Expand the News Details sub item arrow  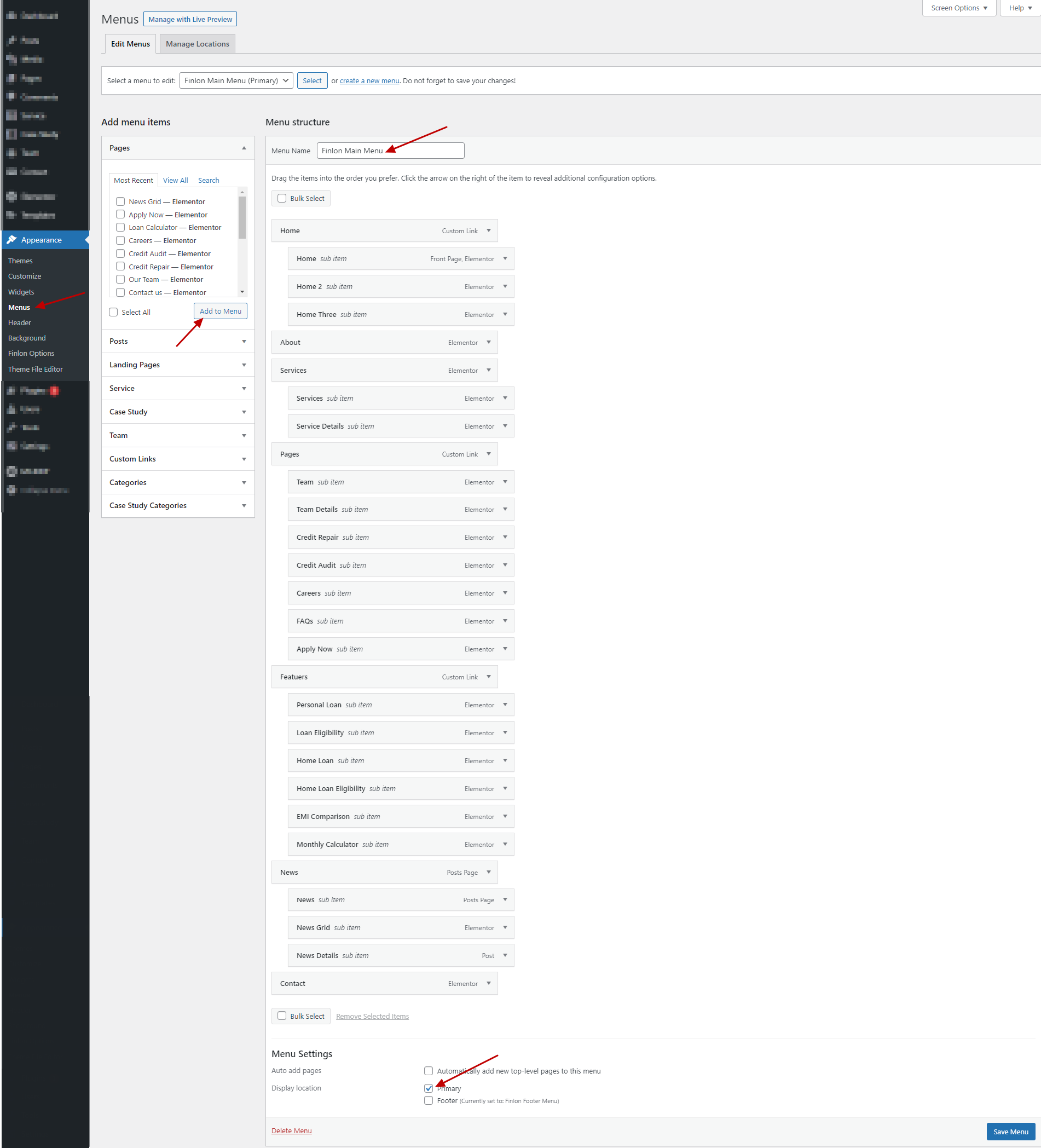(505, 955)
